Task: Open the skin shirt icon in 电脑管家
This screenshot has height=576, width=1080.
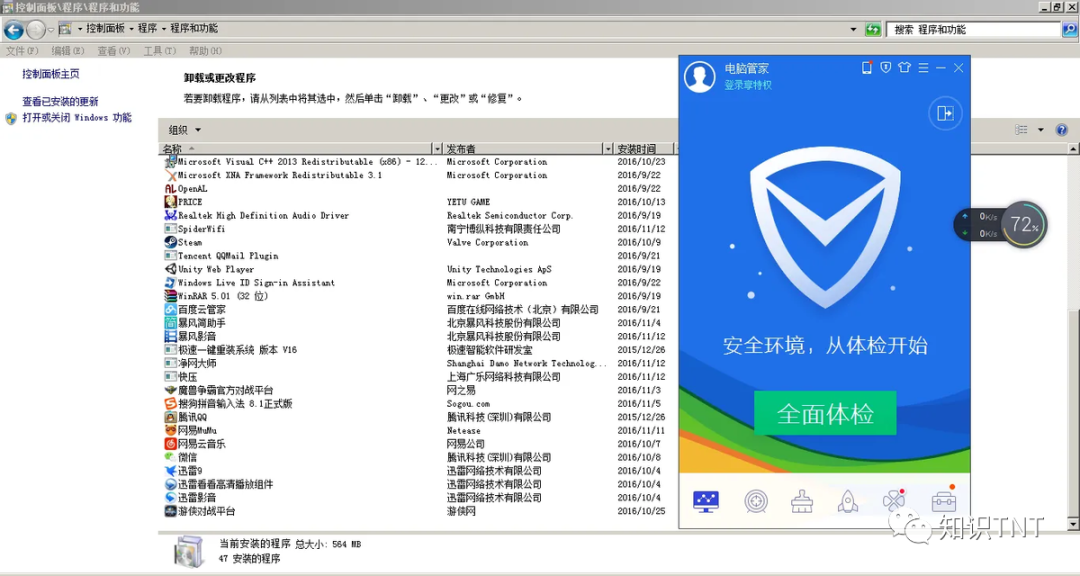Action: 904,68
